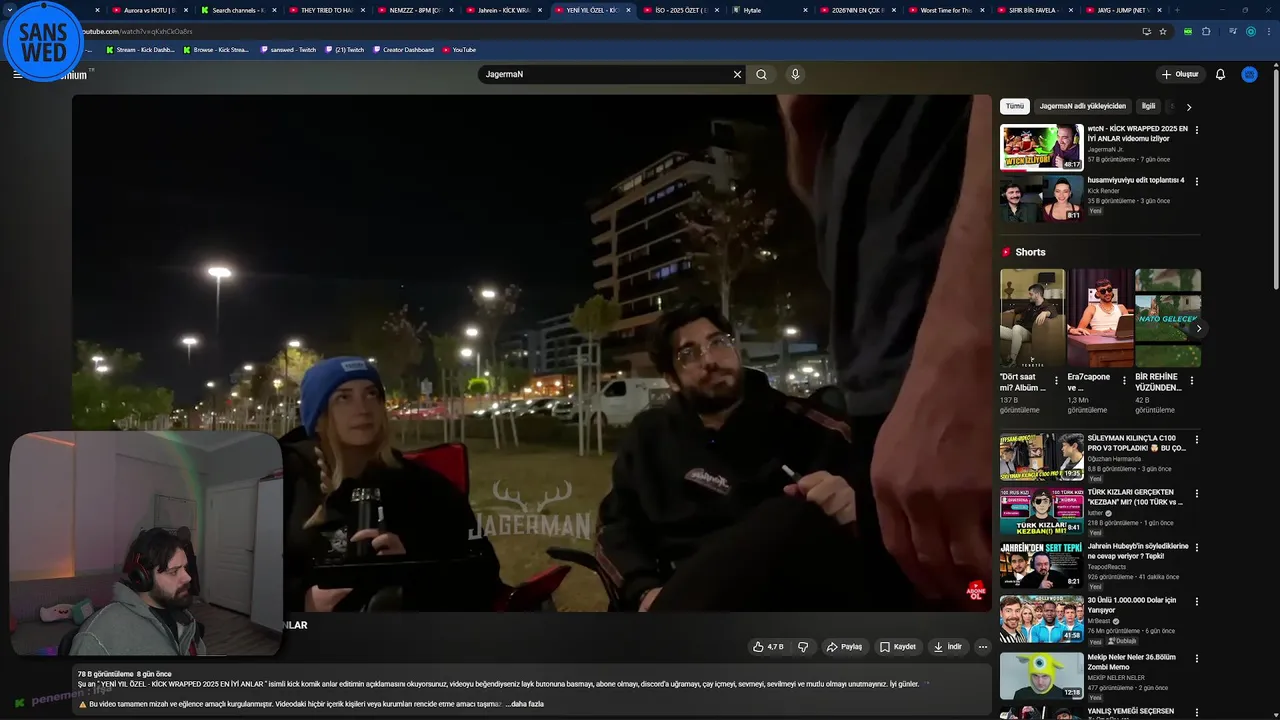Open the video's more actions ellipsis
The image size is (1280, 720).
(x=982, y=647)
